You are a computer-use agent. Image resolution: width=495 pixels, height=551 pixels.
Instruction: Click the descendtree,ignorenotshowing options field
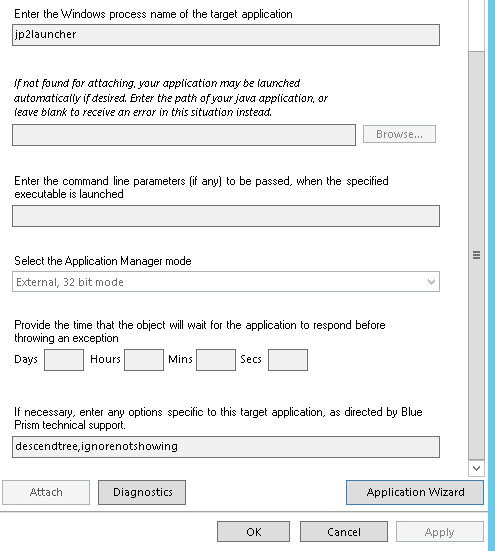(226, 447)
